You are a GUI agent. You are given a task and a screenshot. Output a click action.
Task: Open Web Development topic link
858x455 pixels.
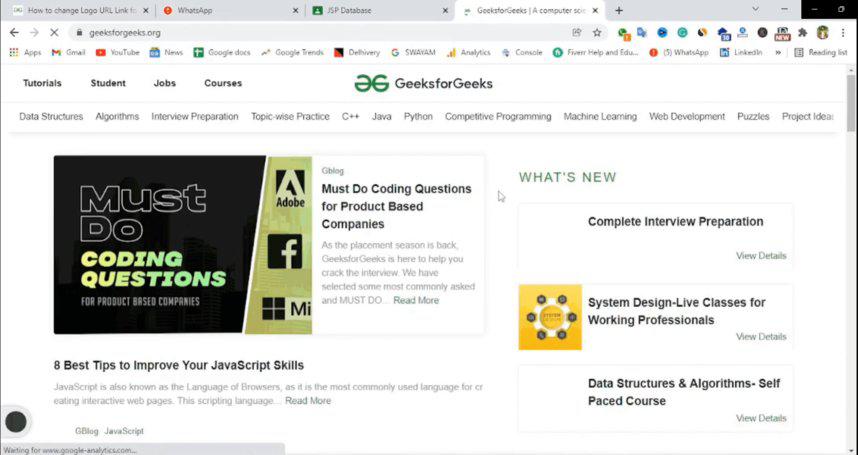(687, 116)
